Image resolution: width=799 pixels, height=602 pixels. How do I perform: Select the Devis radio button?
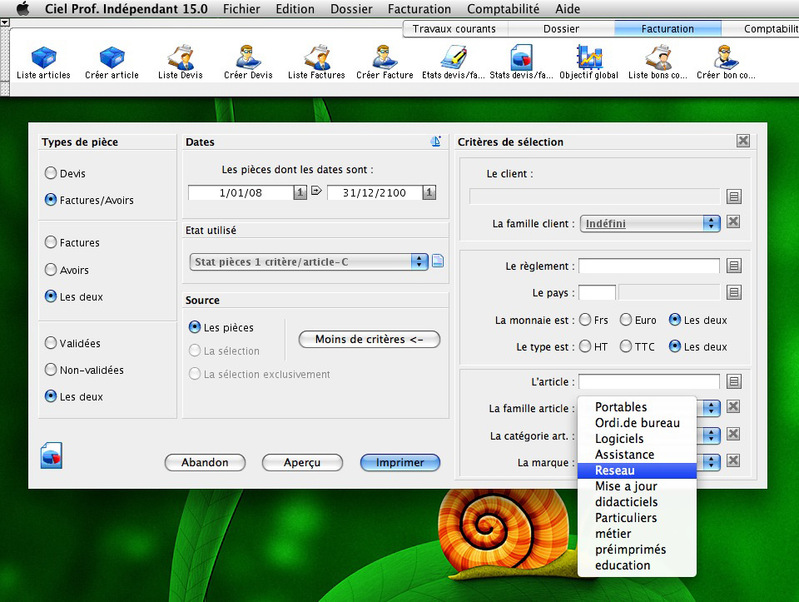(50, 173)
